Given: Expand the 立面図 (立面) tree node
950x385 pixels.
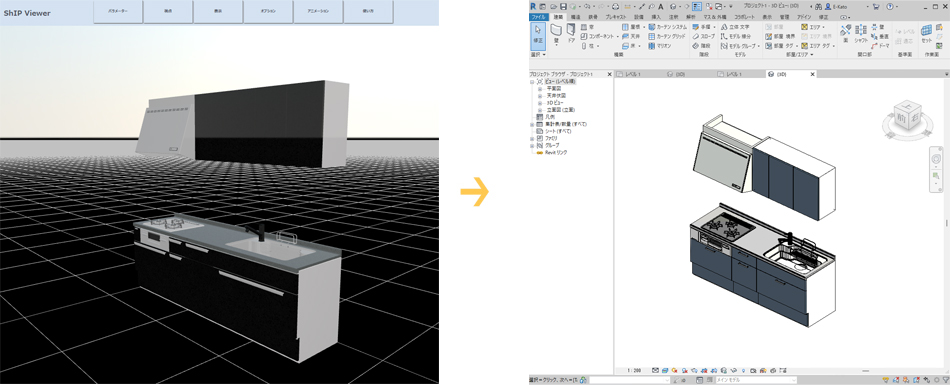Looking at the screenshot, I should [x=539, y=110].
